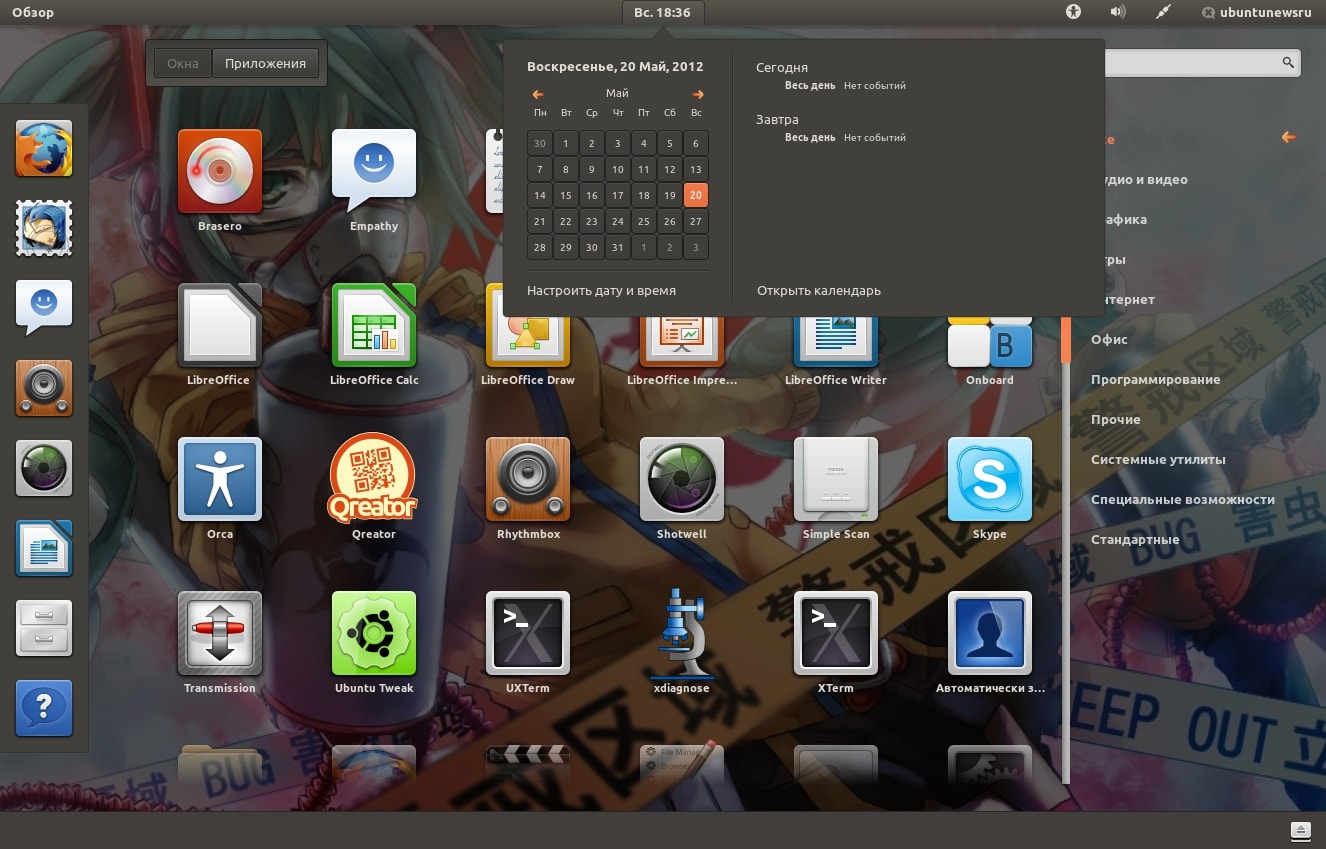The width and height of the screenshot is (1326, 849).
Task: Select the "Специальные возможности" category
Action: click(x=1183, y=499)
